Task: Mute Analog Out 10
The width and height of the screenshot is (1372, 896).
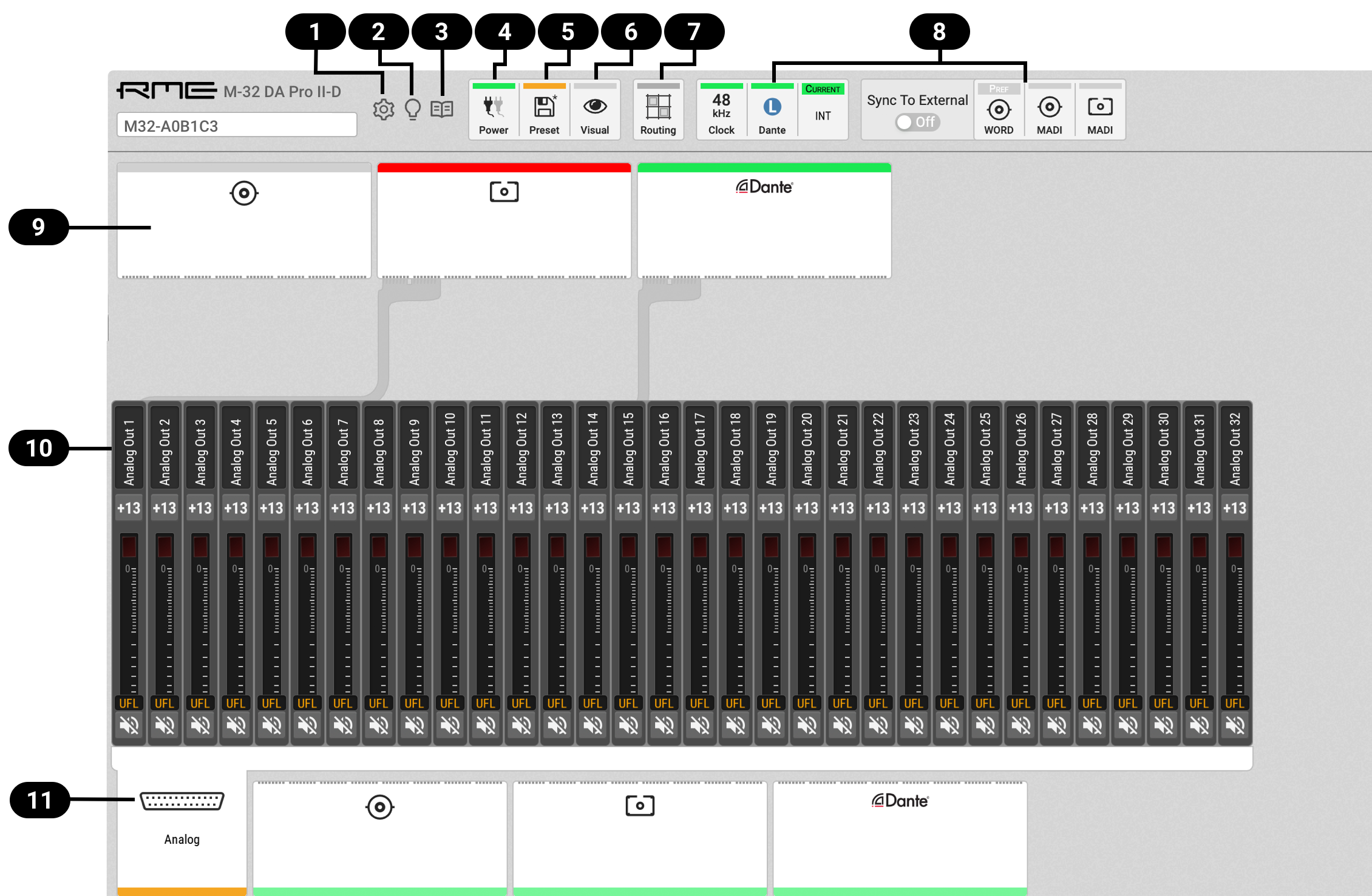Action: coord(450,725)
